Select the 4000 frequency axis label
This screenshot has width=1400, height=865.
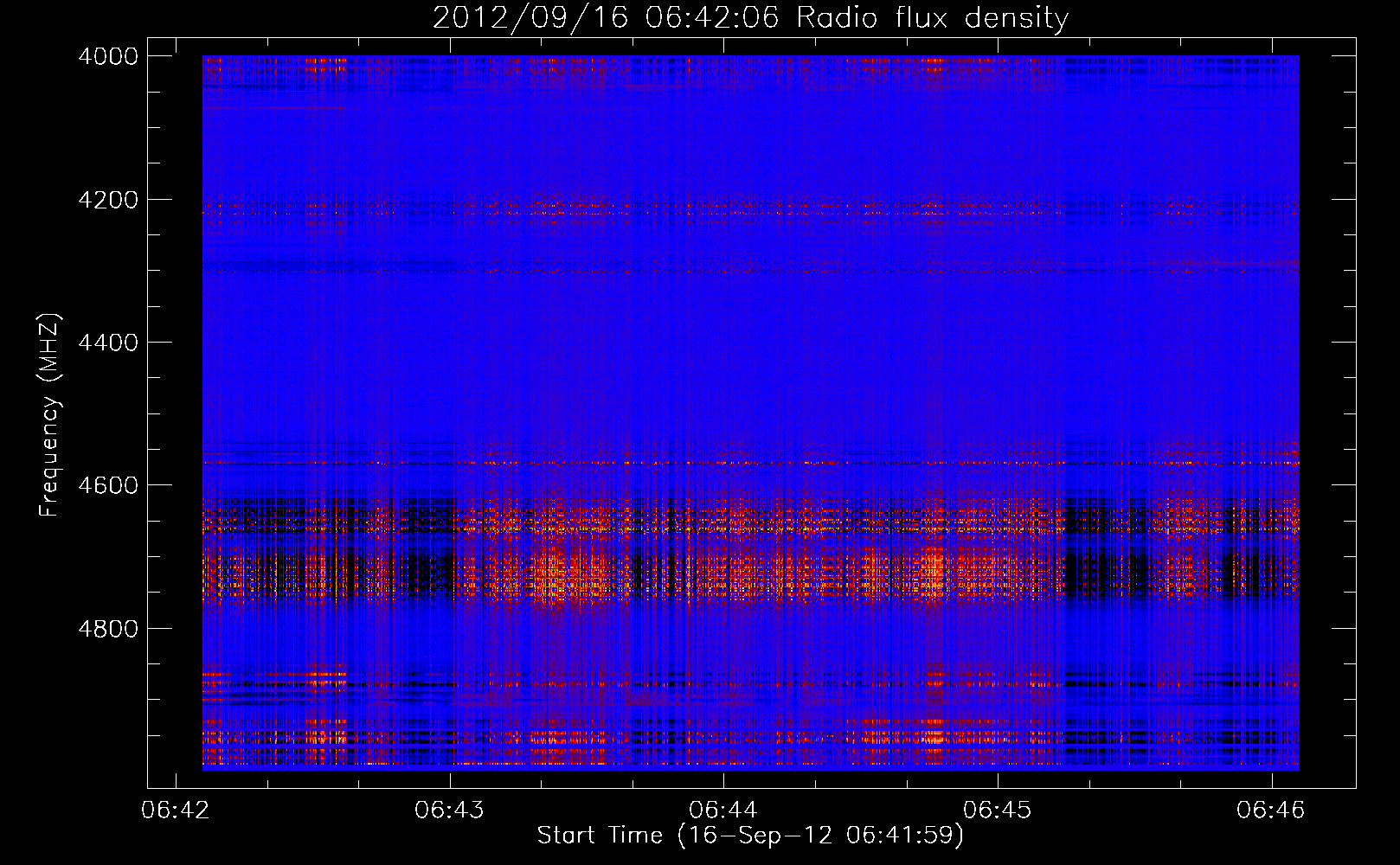point(108,56)
